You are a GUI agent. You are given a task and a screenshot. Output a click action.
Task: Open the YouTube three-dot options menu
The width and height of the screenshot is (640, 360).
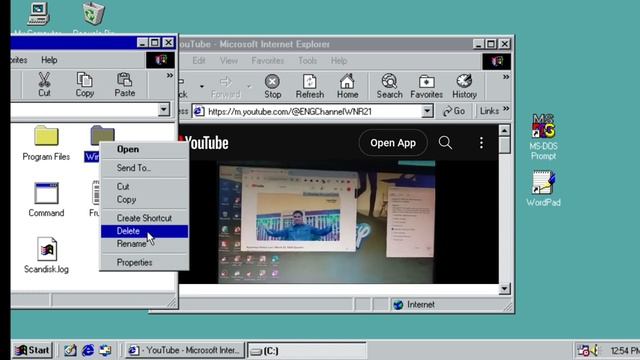click(x=482, y=143)
